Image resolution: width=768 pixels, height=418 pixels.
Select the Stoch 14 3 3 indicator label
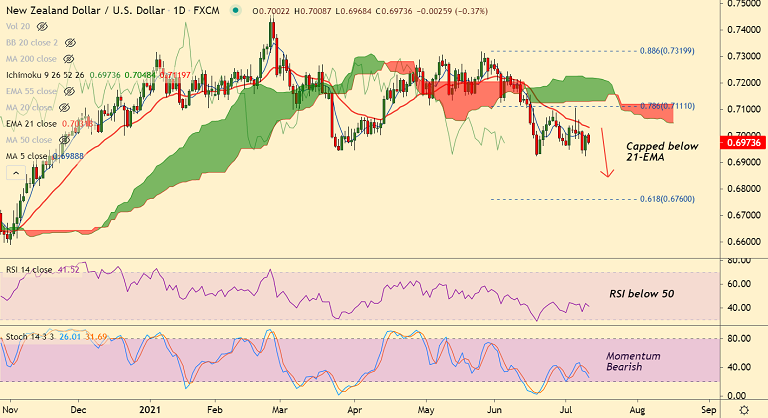coord(30,337)
